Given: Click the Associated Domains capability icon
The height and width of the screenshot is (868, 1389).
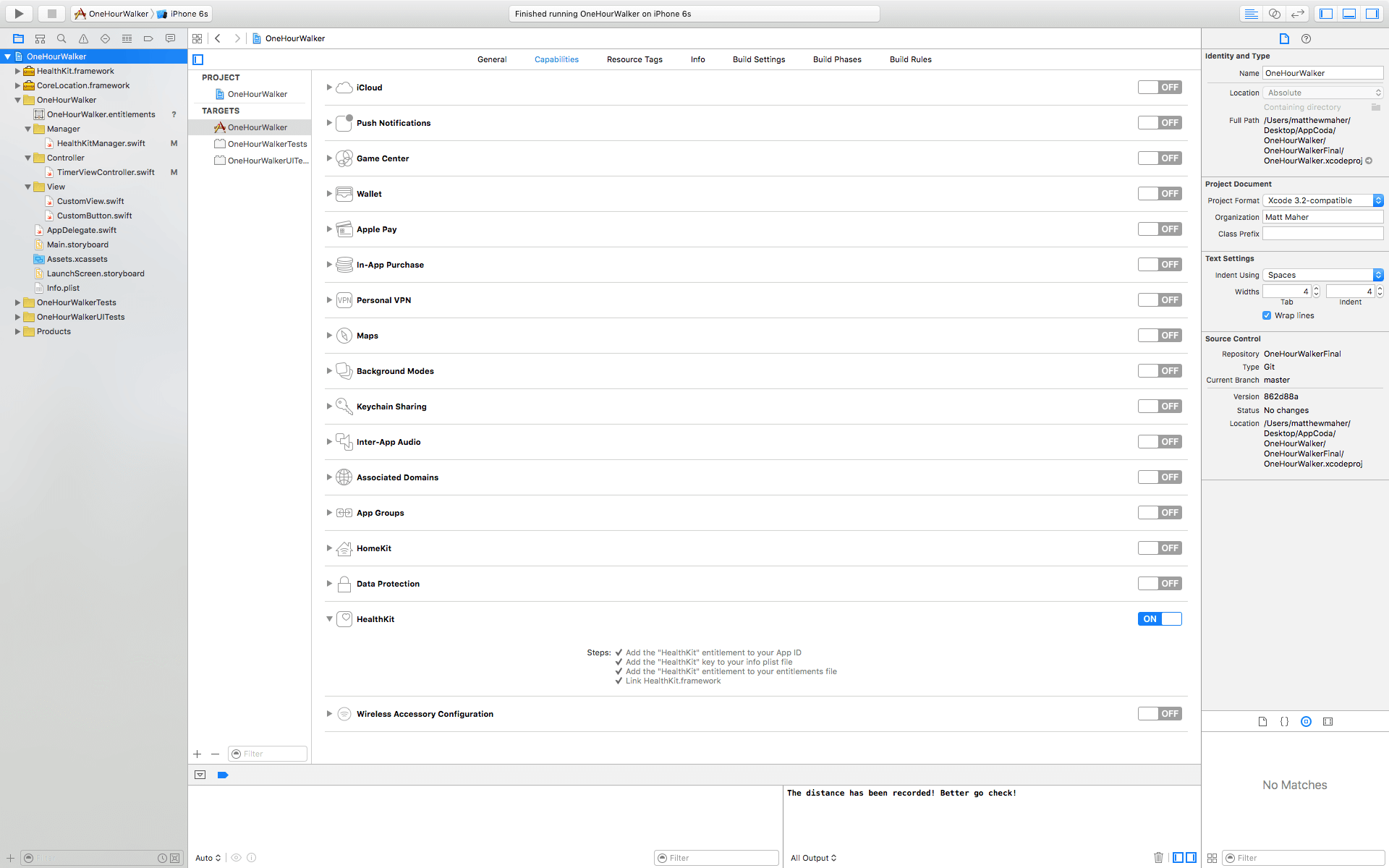Looking at the screenshot, I should click(344, 477).
